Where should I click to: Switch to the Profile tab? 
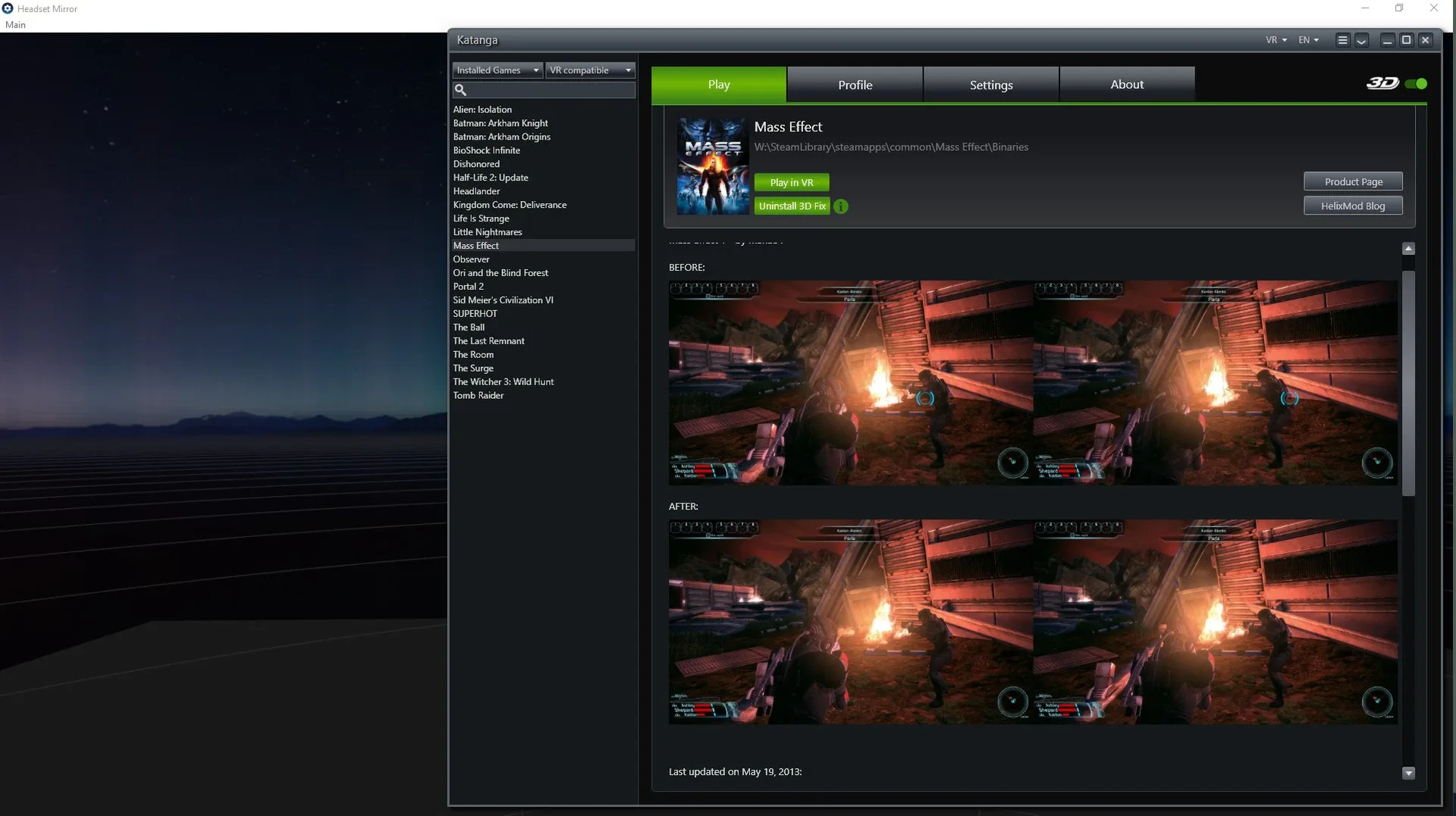click(x=855, y=85)
